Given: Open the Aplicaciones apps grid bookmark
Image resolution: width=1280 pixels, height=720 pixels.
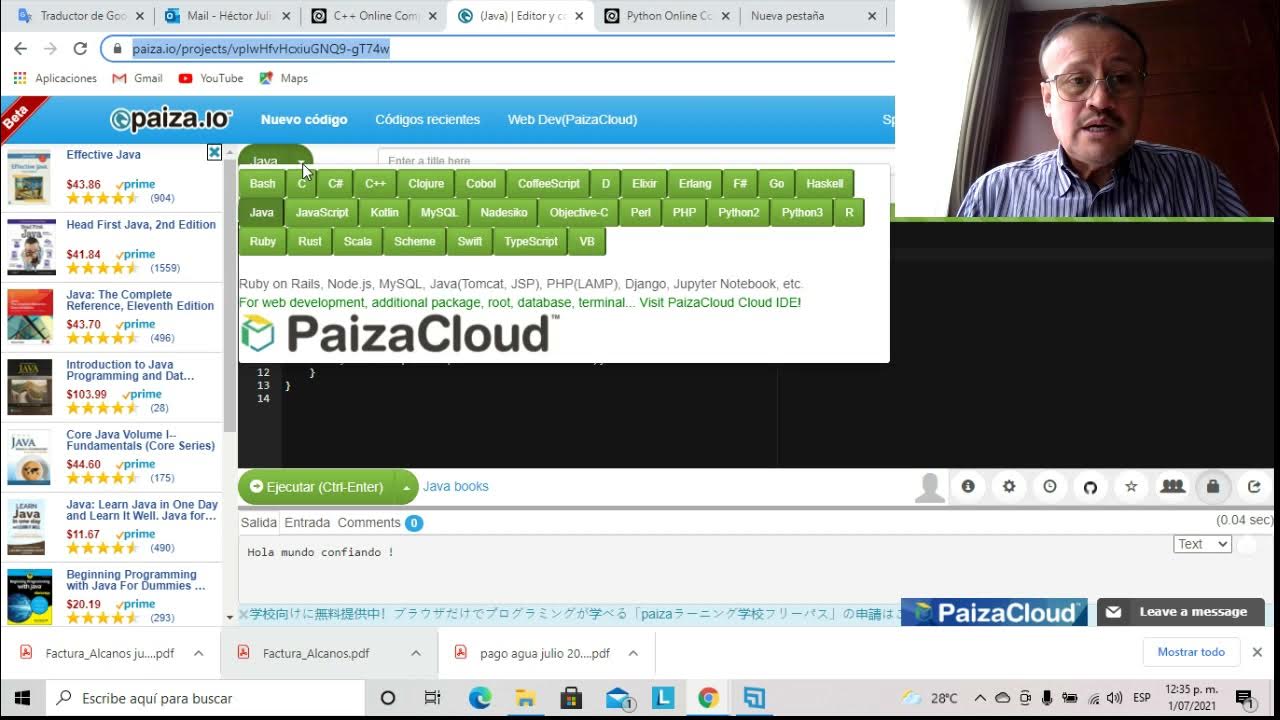Looking at the screenshot, I should coord(55,78).
